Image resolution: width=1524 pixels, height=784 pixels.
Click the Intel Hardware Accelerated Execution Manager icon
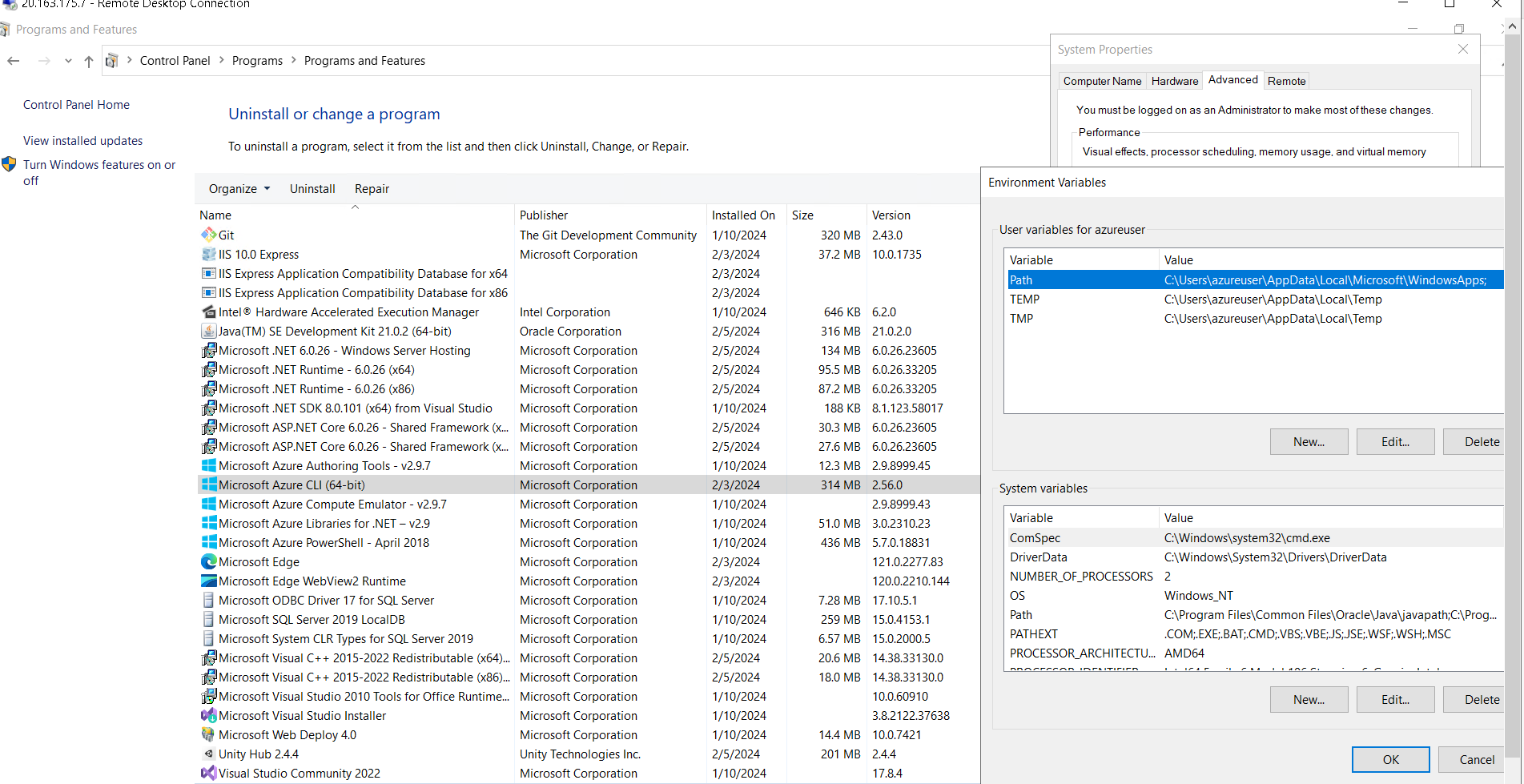(x=208, y=312)
